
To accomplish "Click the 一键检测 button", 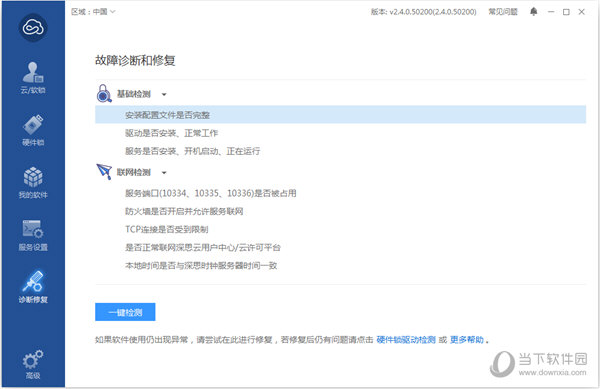I will (x=125, y=312).
